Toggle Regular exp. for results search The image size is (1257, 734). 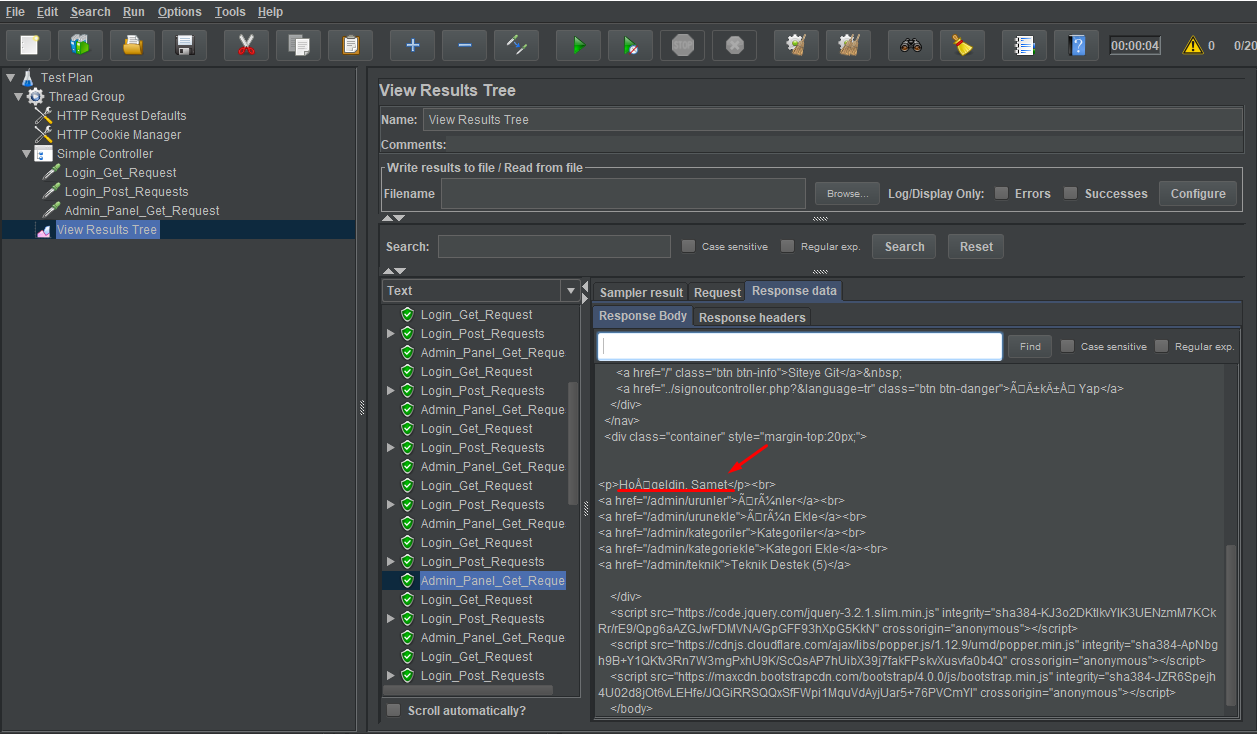pyautogui.click(x=787, y=246)
